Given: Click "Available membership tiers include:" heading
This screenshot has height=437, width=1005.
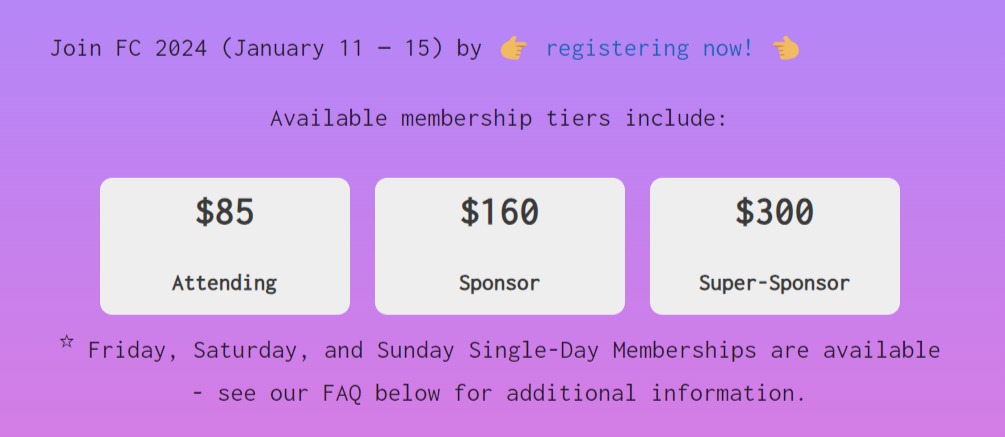Looking at the screenshot, I should pyautogui.click(x=499, y=119).
